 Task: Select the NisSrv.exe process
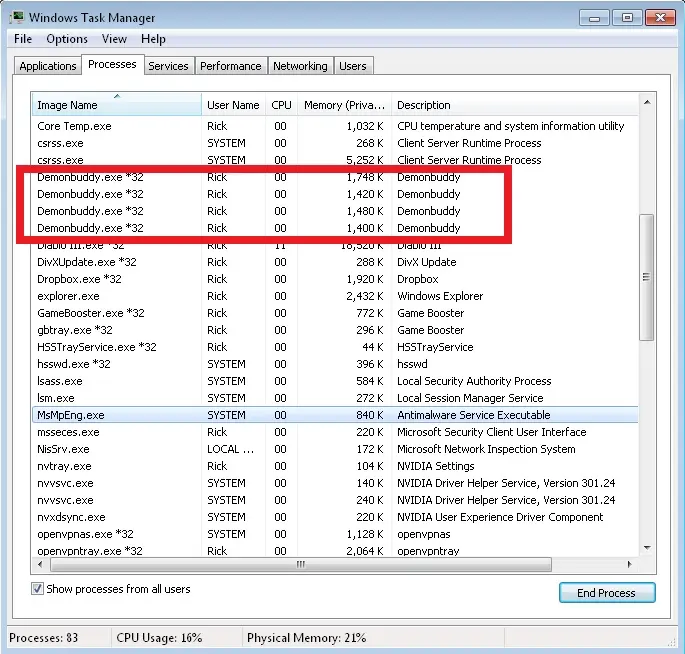coord(335,449)
